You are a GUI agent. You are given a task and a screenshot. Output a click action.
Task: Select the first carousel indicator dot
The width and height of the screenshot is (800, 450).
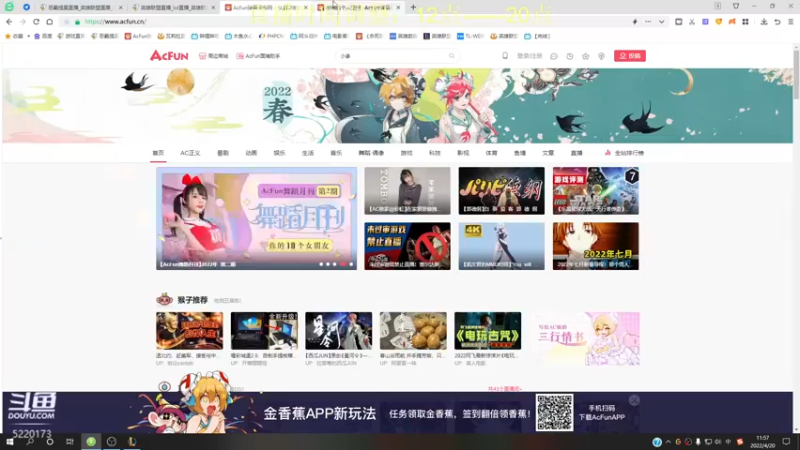click(x=321, y=264)
